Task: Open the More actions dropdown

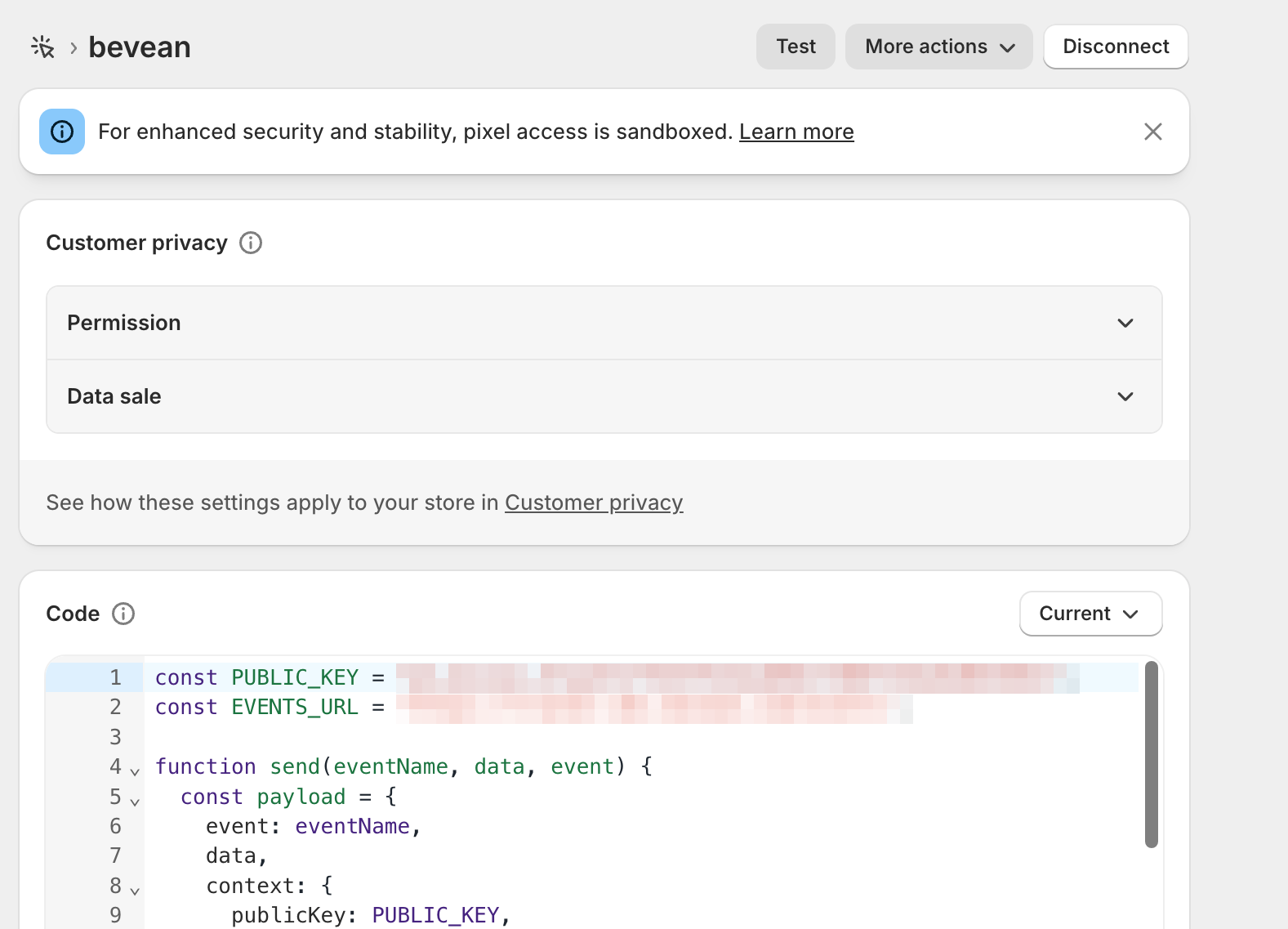Action: tap(939, 47)
